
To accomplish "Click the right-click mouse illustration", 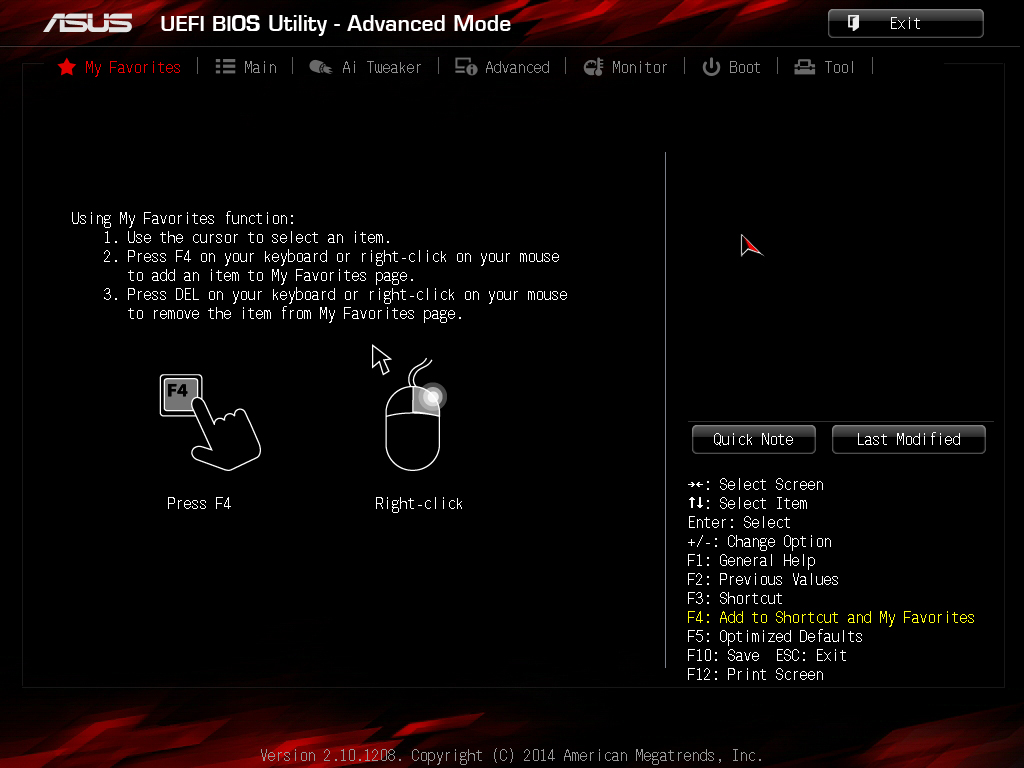I will coord(410,408).
